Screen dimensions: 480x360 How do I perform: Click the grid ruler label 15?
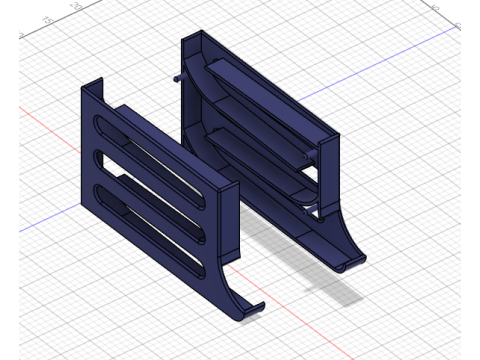click(x=48, y=20)
